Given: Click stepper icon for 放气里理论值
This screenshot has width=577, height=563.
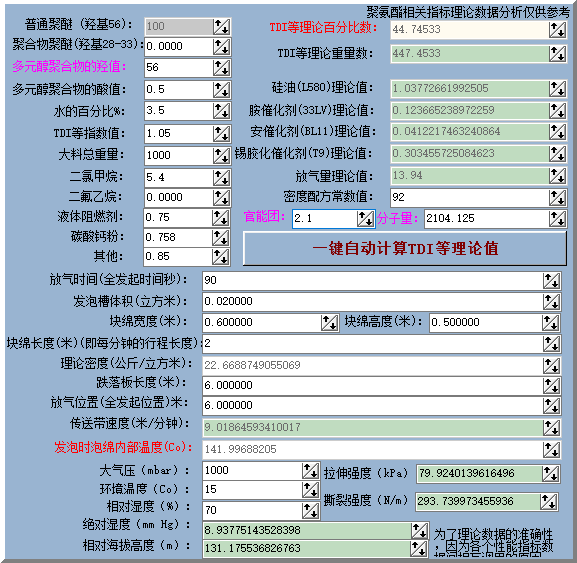Looking at the screenshot, I should (x=557, y=176).
